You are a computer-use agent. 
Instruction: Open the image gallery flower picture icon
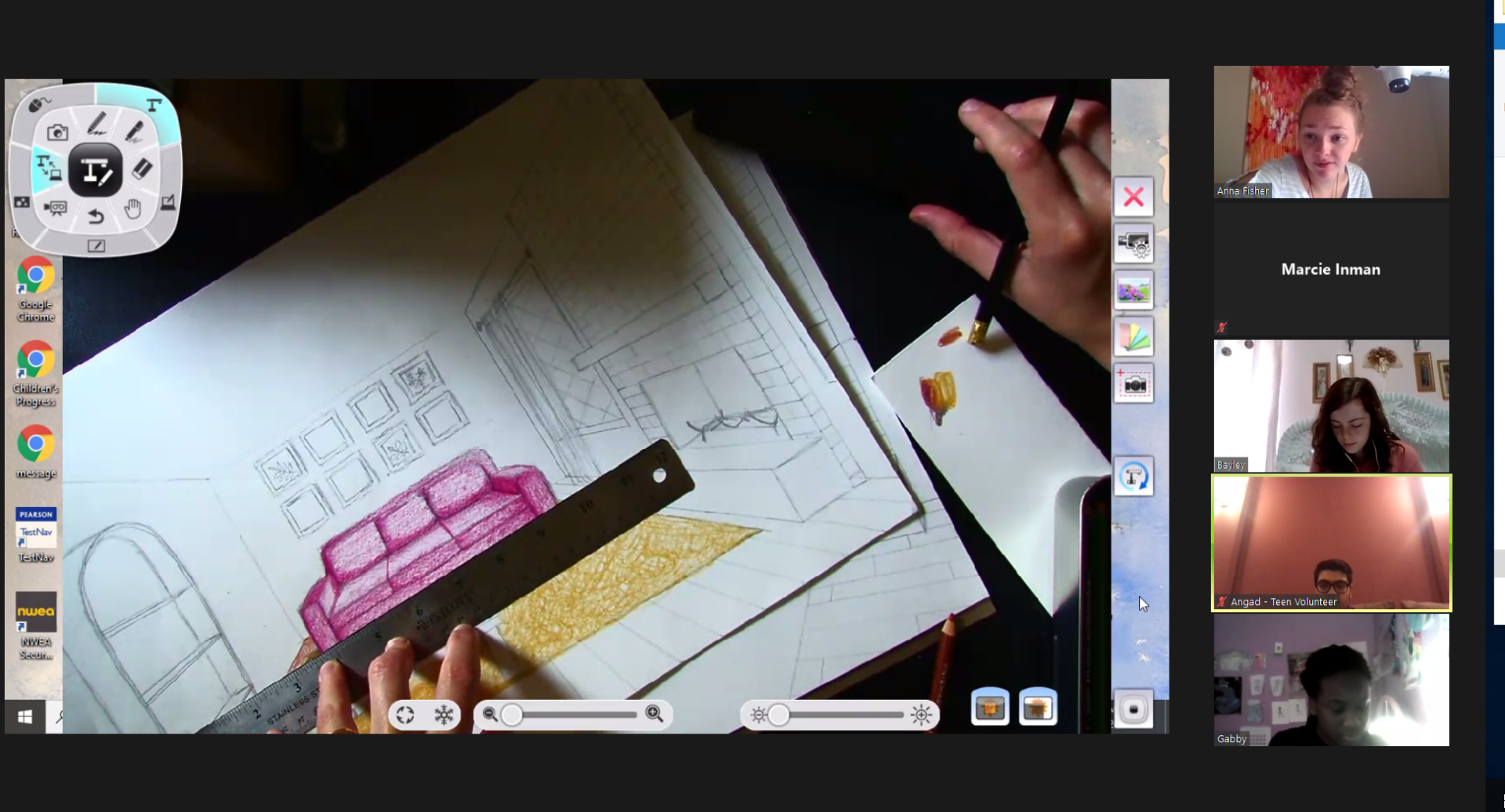pyautogui.click(x=1133, y=291)
